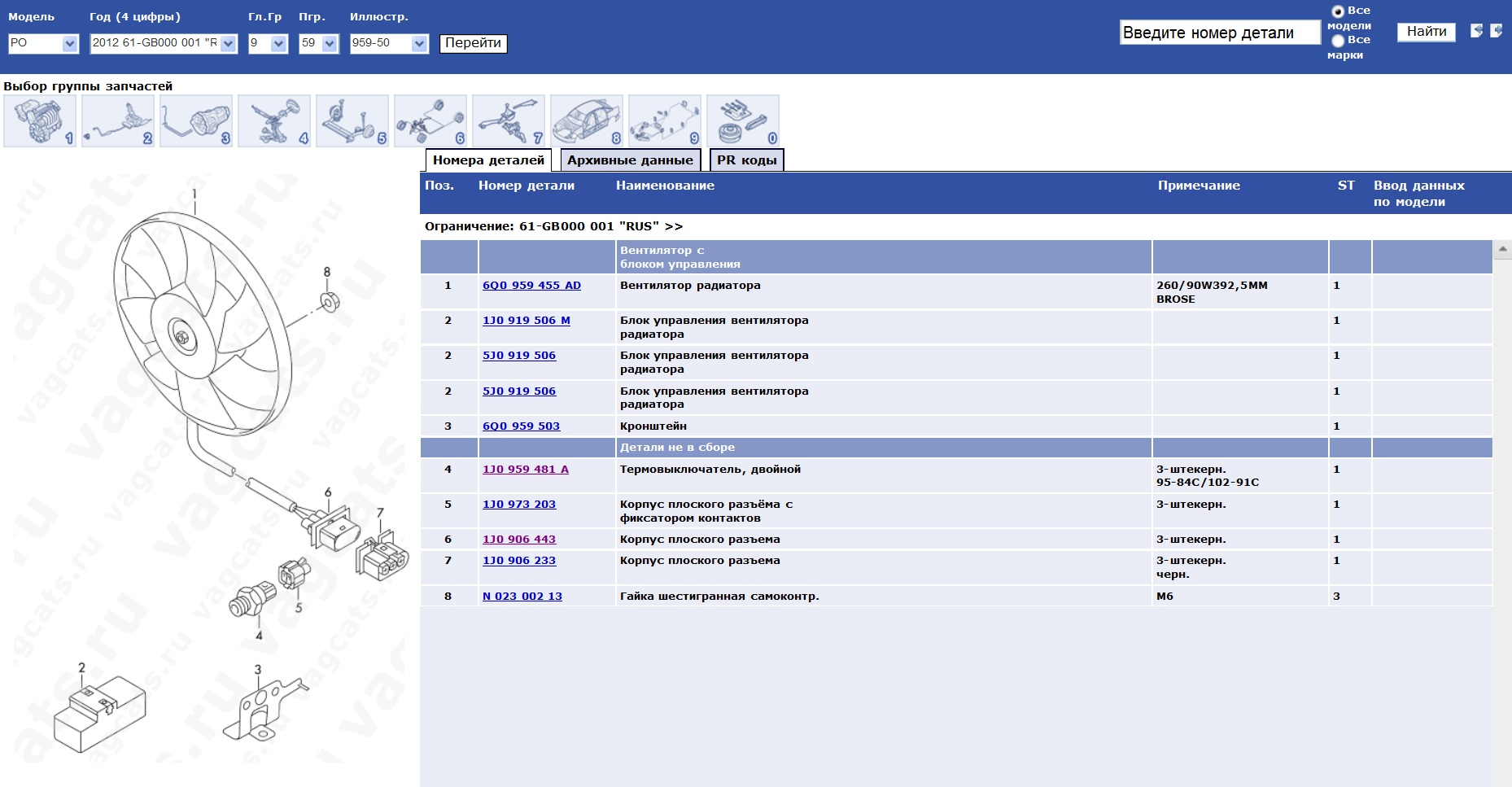Open part number 6Q0 959 455 AD link
This screenshot has height=787, width=1512.
[x=531, y=286]
